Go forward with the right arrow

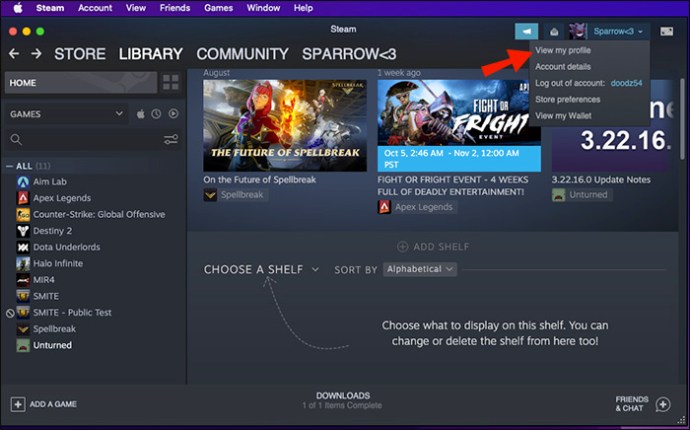(x=36, y=54)
